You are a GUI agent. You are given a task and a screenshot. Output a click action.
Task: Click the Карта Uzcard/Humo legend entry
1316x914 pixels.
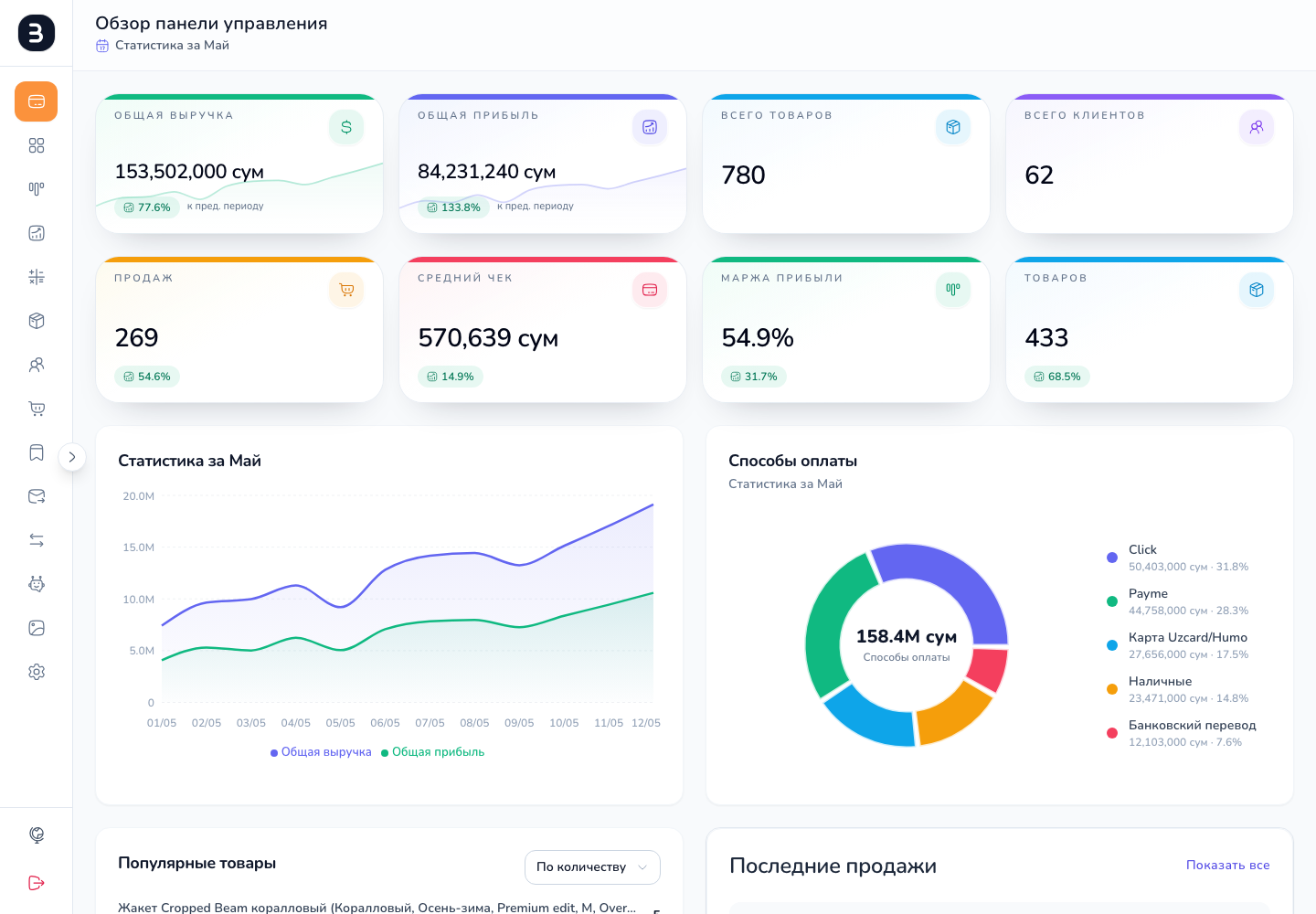pos(1178,645)
